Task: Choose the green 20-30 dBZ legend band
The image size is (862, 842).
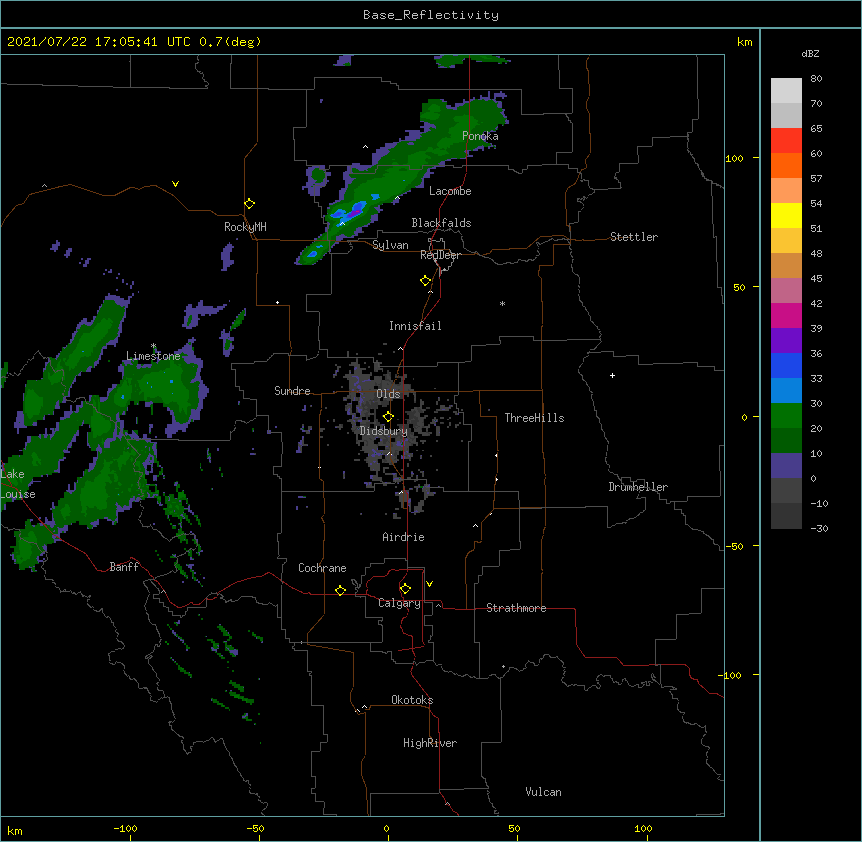Action: 786,416
